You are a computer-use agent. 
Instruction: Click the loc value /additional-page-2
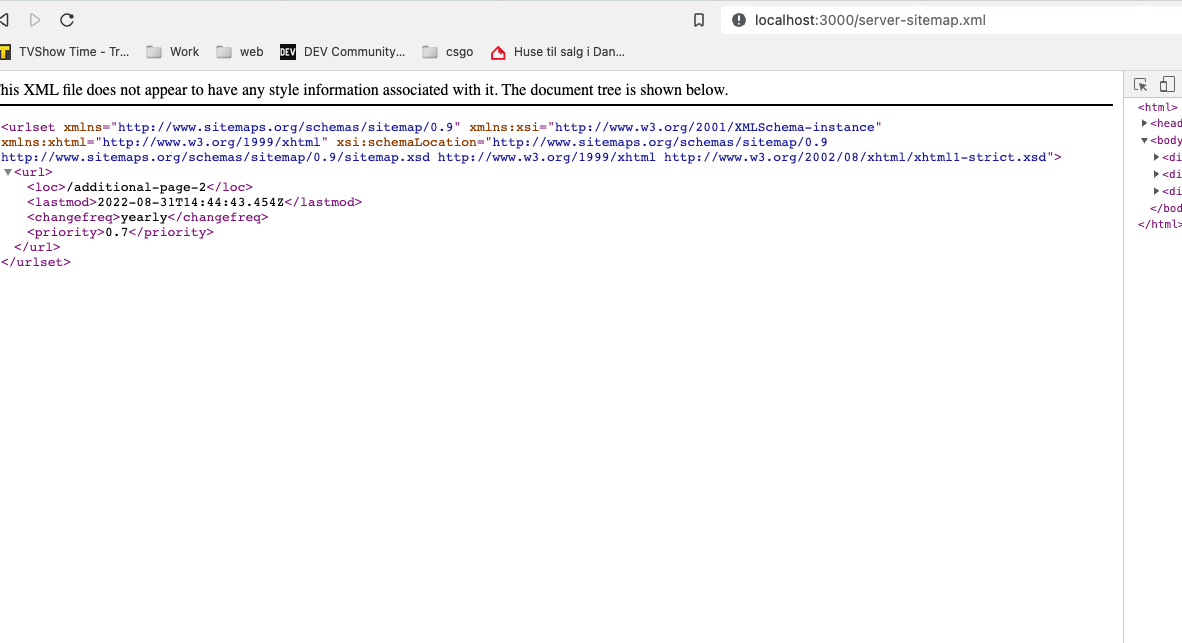(x=136, y=187)
